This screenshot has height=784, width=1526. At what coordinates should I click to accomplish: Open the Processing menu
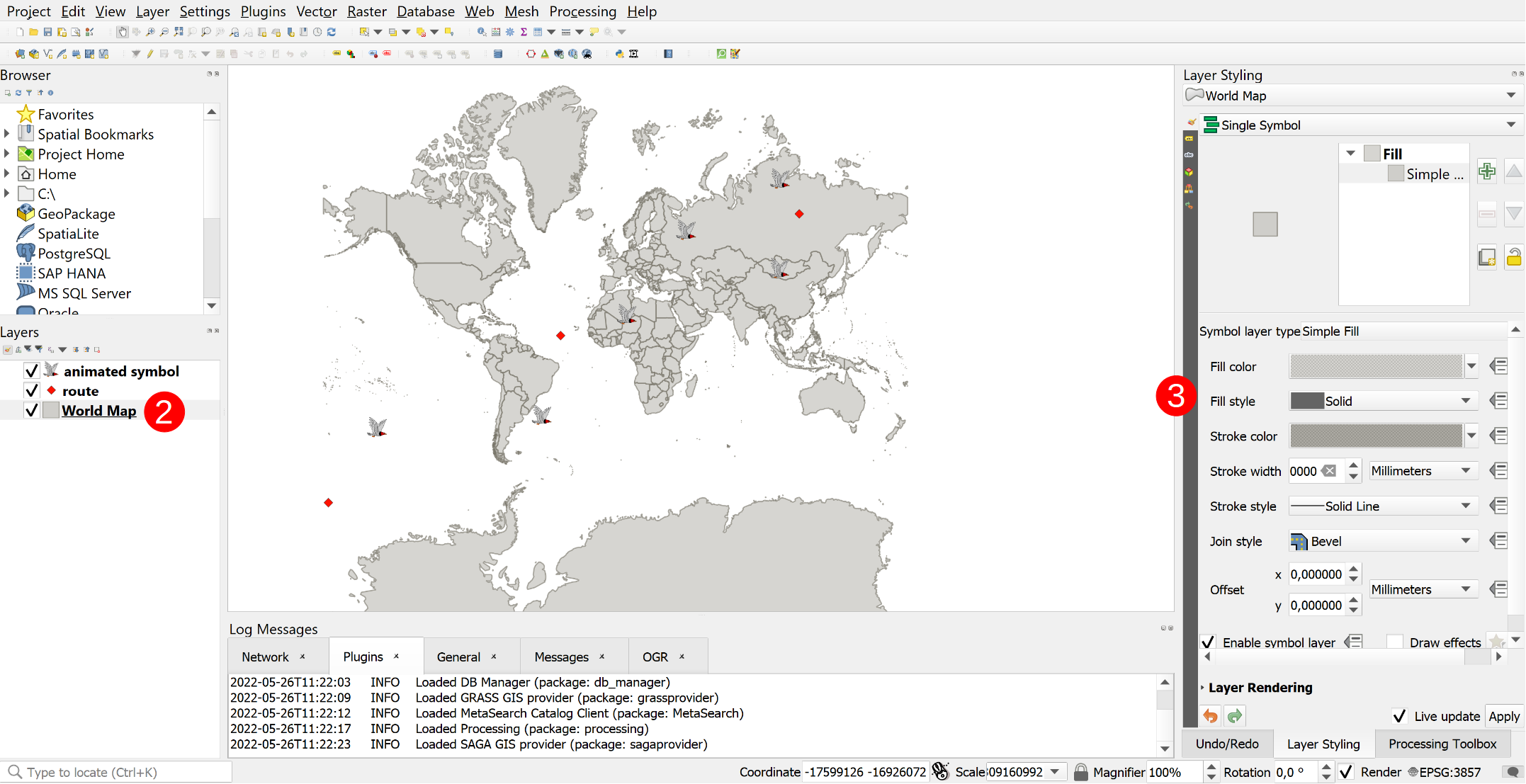coord(582,11)
